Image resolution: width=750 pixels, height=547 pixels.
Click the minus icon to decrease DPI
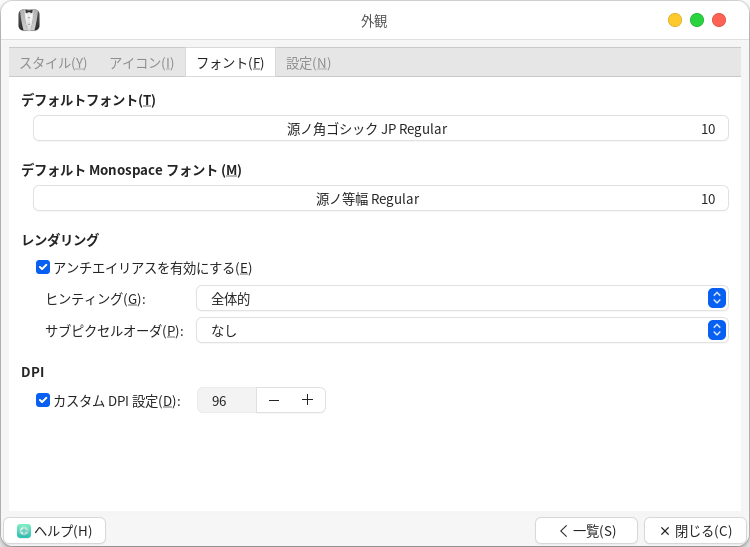(274, 400)
